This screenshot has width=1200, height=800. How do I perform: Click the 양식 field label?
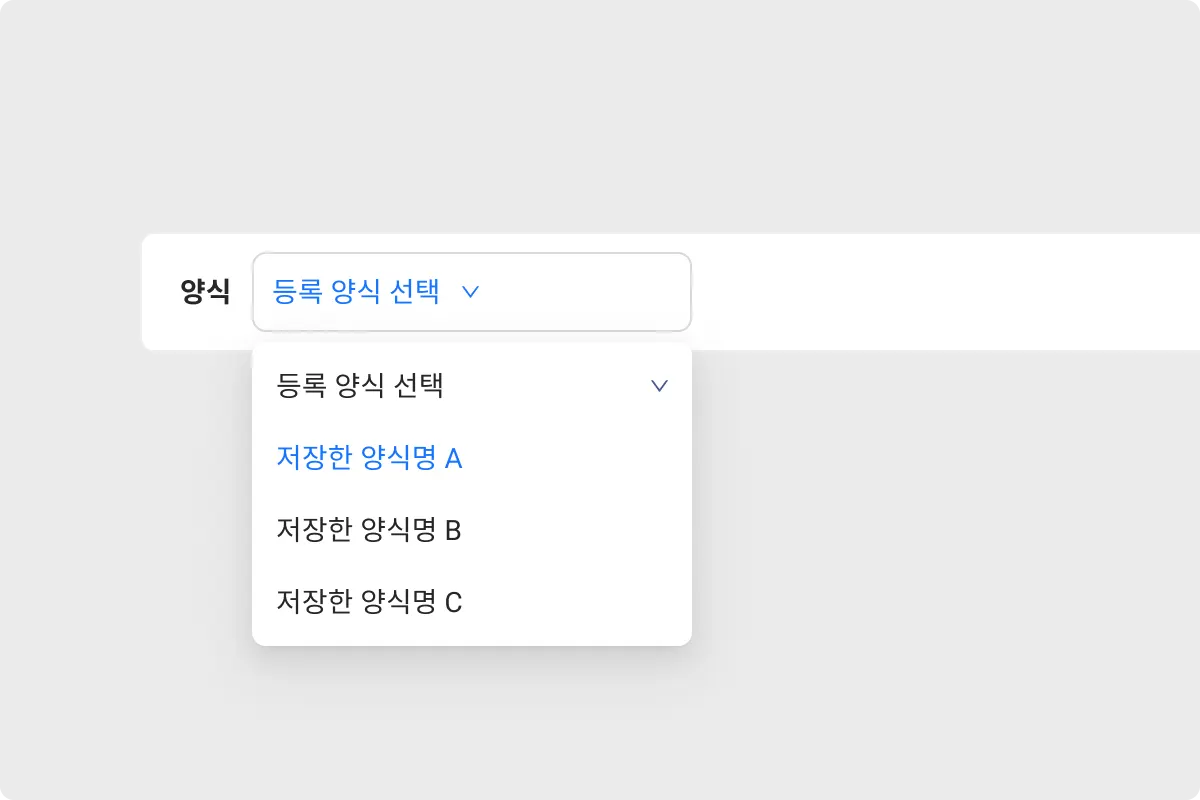click(x=205, y=292)
